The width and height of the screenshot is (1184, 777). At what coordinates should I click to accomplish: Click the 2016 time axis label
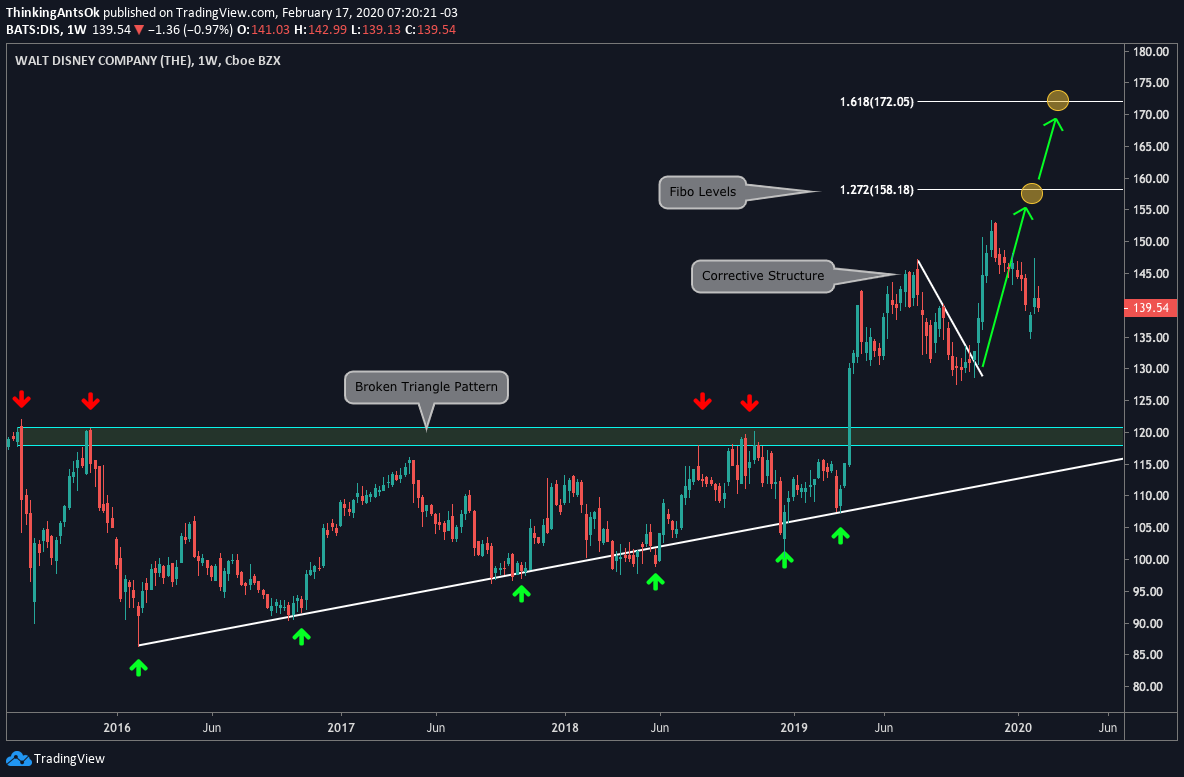tap(116, 728)
